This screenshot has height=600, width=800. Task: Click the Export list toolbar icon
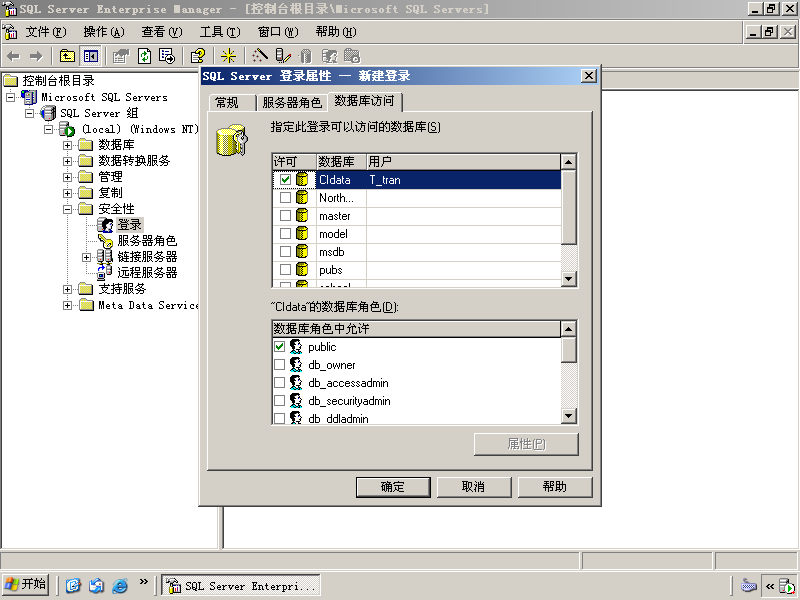[x=167, y=56]
